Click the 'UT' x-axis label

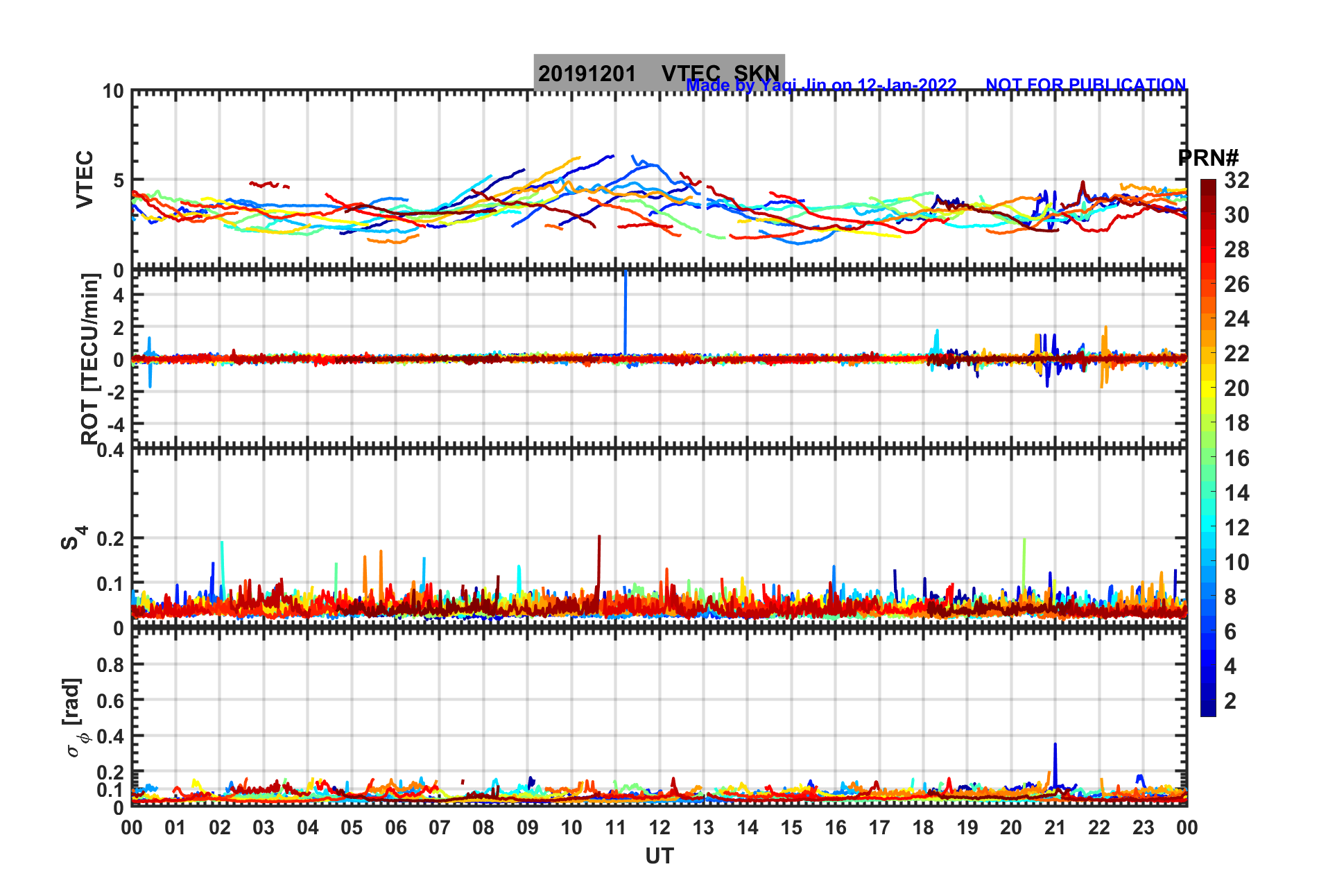[659, 856]
